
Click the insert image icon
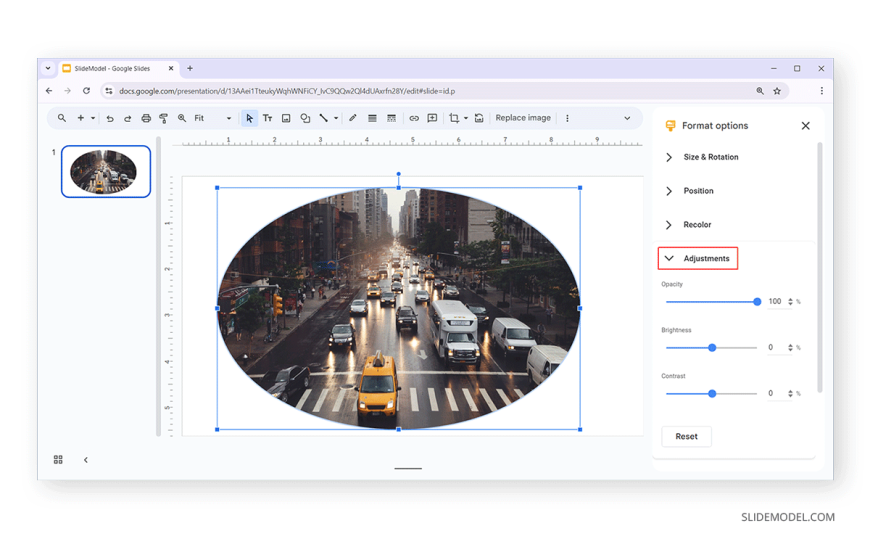pos(286,118)
